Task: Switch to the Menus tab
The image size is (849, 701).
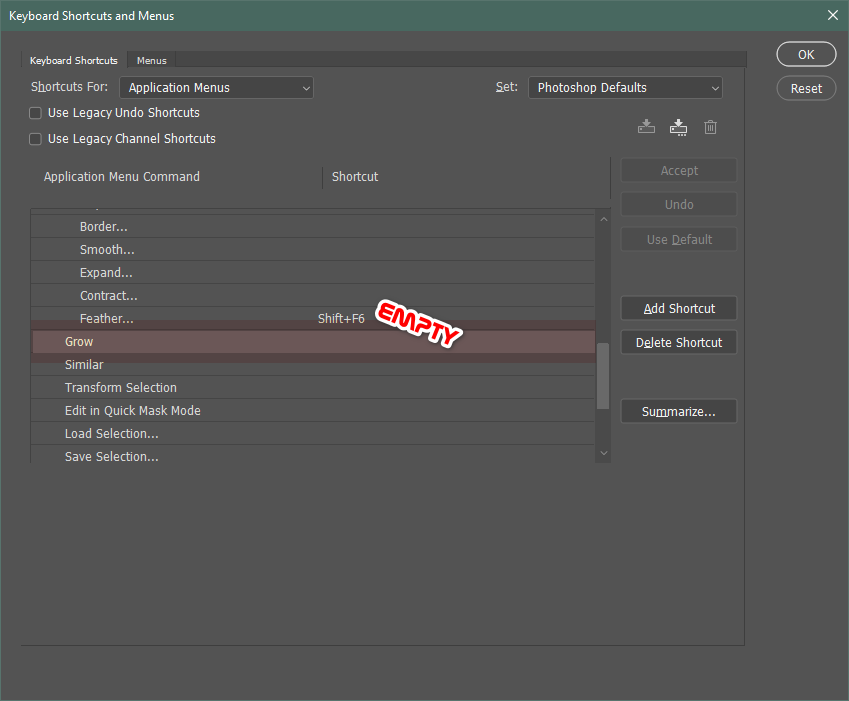Action: pos(151,60)
